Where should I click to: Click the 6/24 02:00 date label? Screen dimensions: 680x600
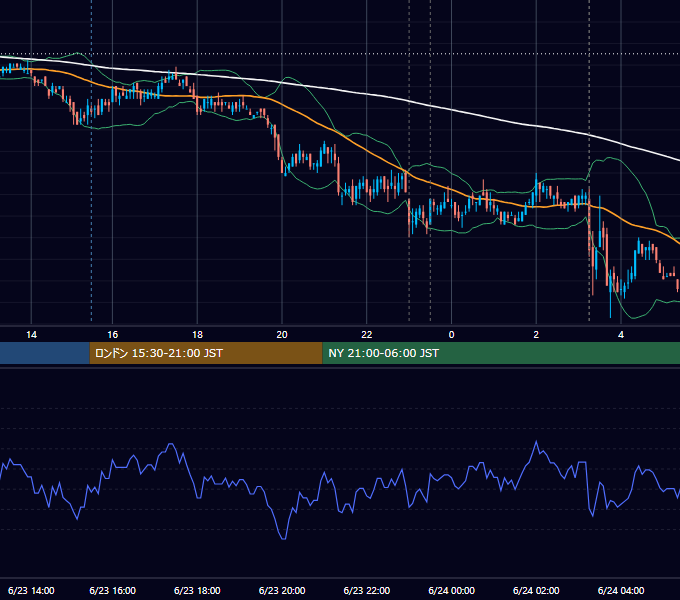coord(536,590)
